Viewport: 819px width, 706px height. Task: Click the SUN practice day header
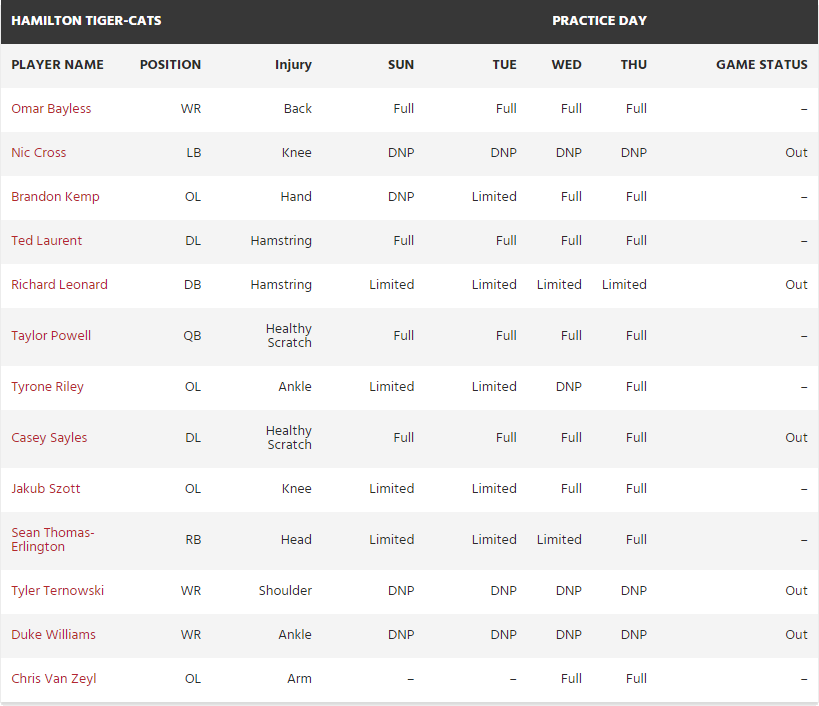(401, 65)
